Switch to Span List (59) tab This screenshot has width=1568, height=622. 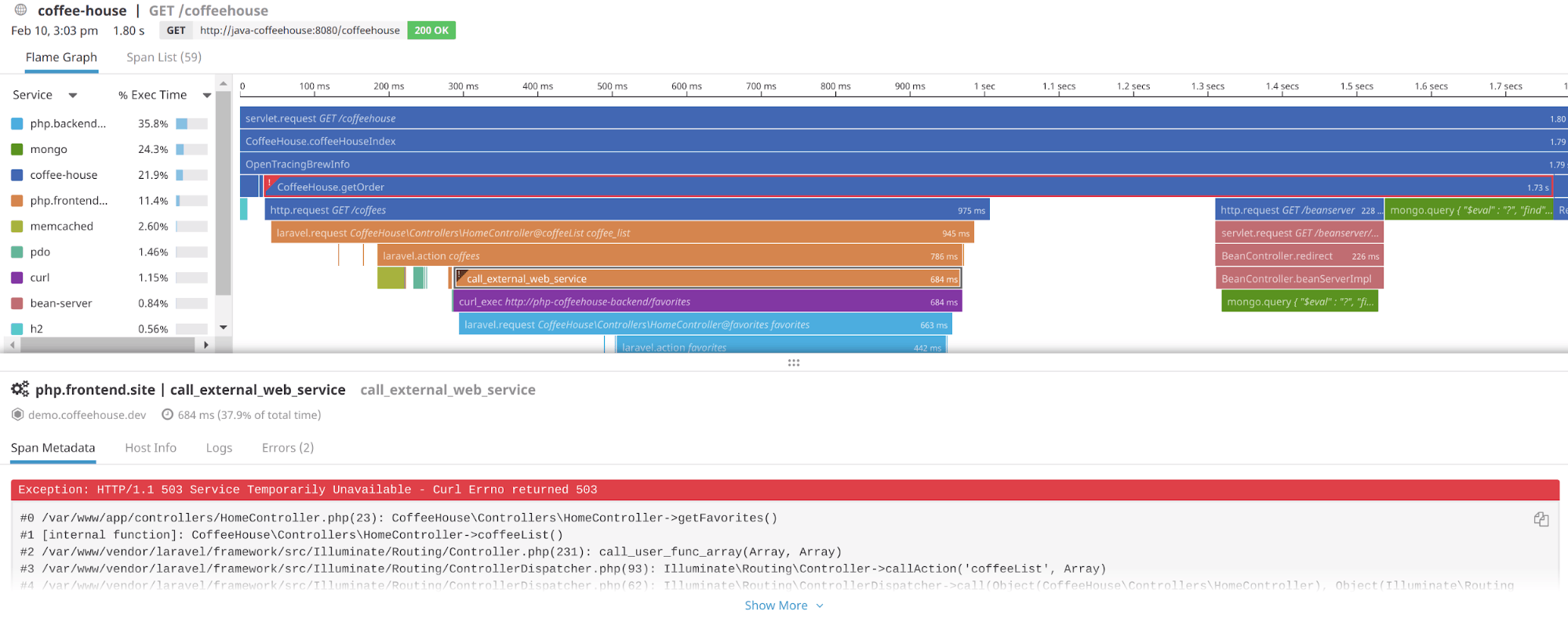click(x=164, y=57)
